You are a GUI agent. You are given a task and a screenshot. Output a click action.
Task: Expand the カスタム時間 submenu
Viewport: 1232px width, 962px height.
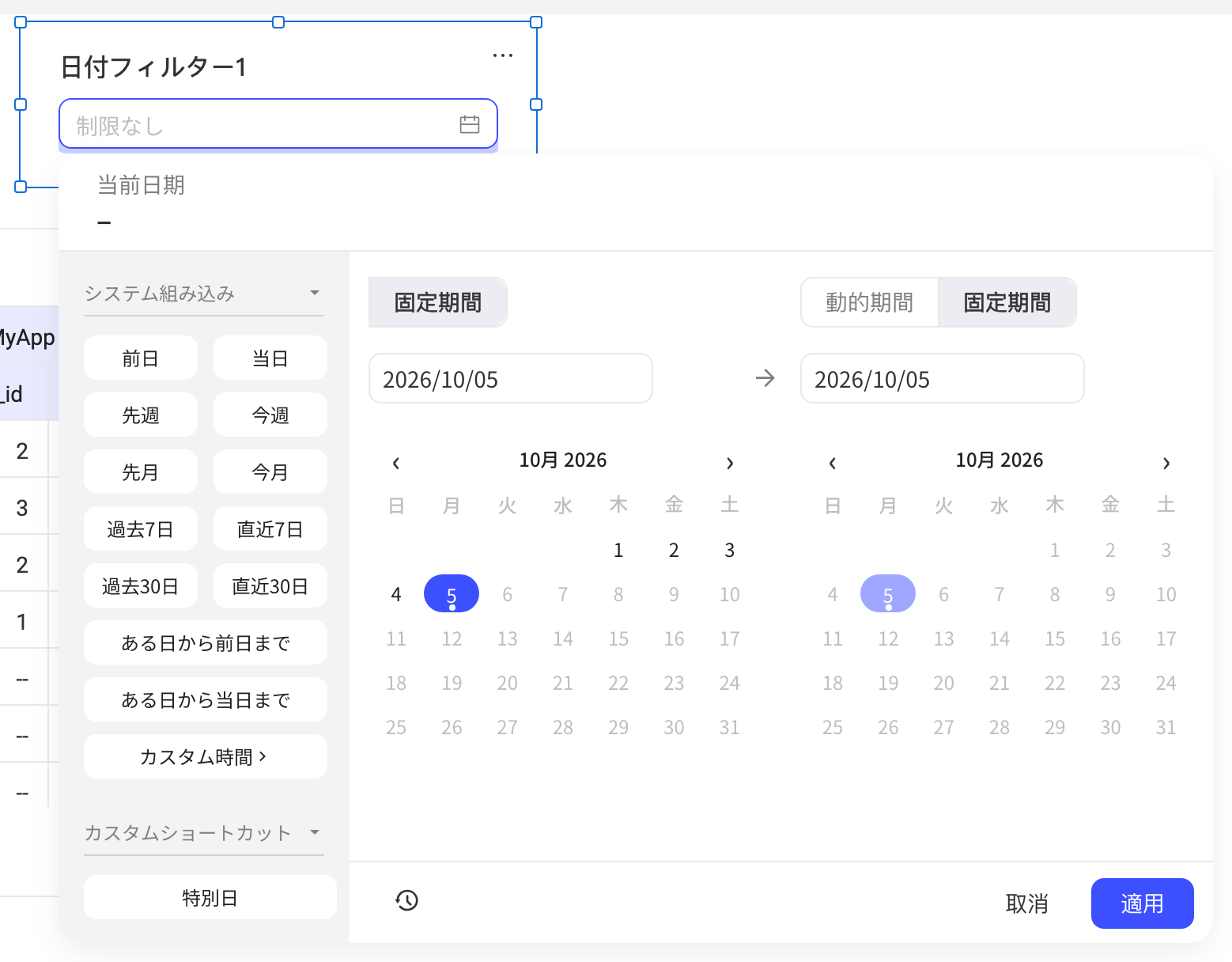click(x=206, y=757)
